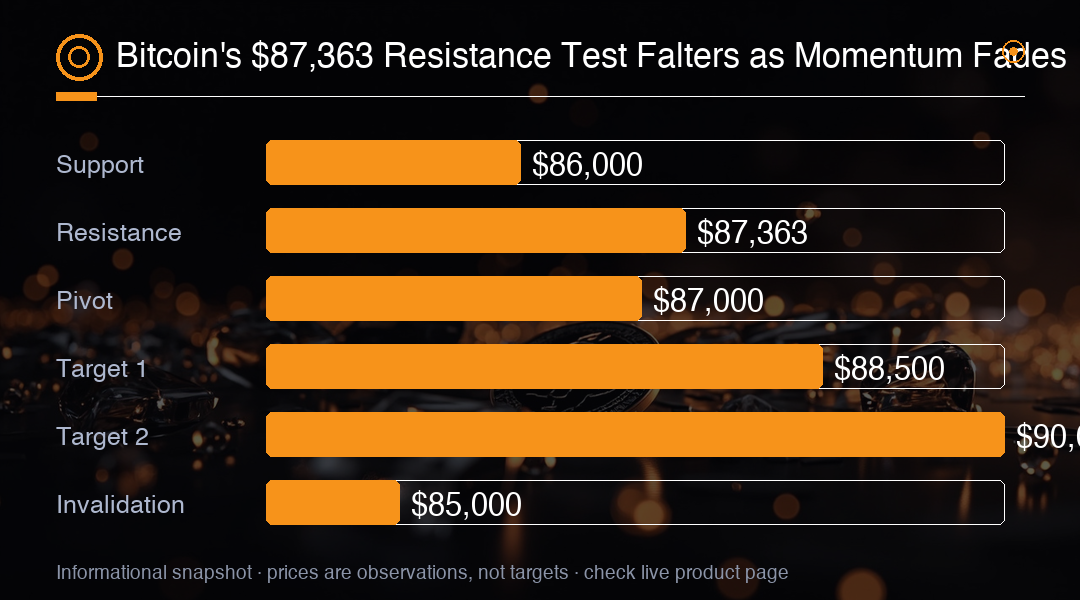This screenshot has height=600, width=1080.
Task: Click the chart title headline text
Action: click(x=591, y=55)
